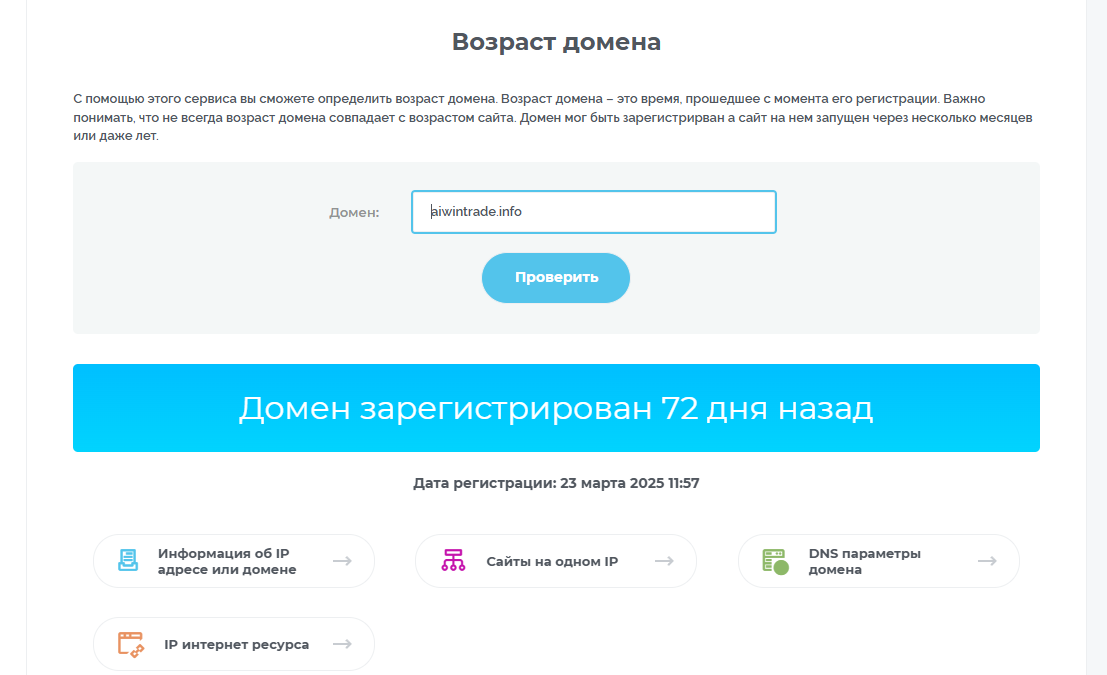The height and width of the screenshot is (675, 1107).
Task: Click the green DNS server icon
Action: point(775,561)
